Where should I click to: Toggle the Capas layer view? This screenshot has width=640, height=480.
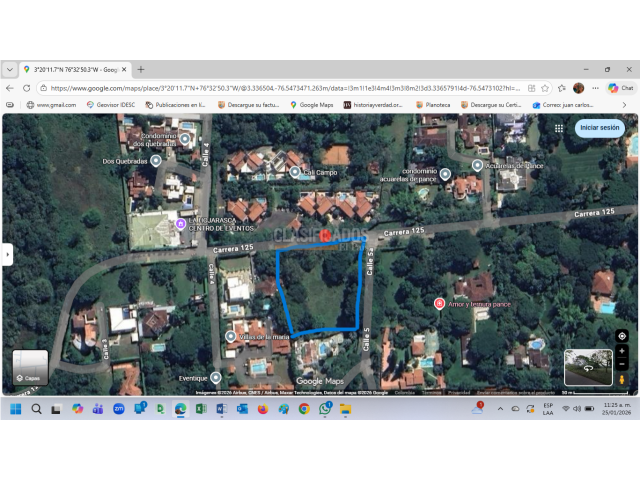click(x=30, y=367)
